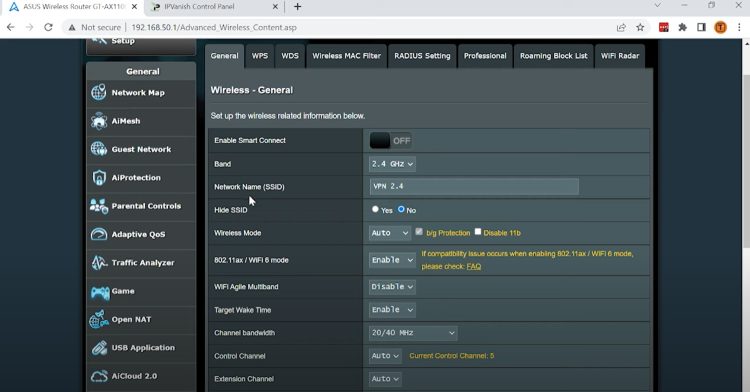Share this page via share icon
Screen dimensions: 750x392
(x=621, y=27)
